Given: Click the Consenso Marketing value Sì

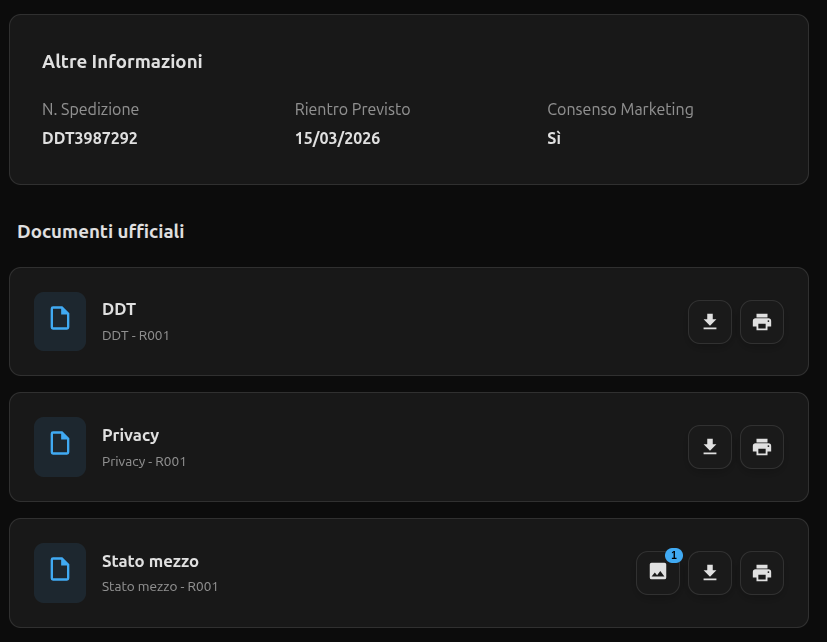Looking at the screenshot, I should [x=554, y=138].
